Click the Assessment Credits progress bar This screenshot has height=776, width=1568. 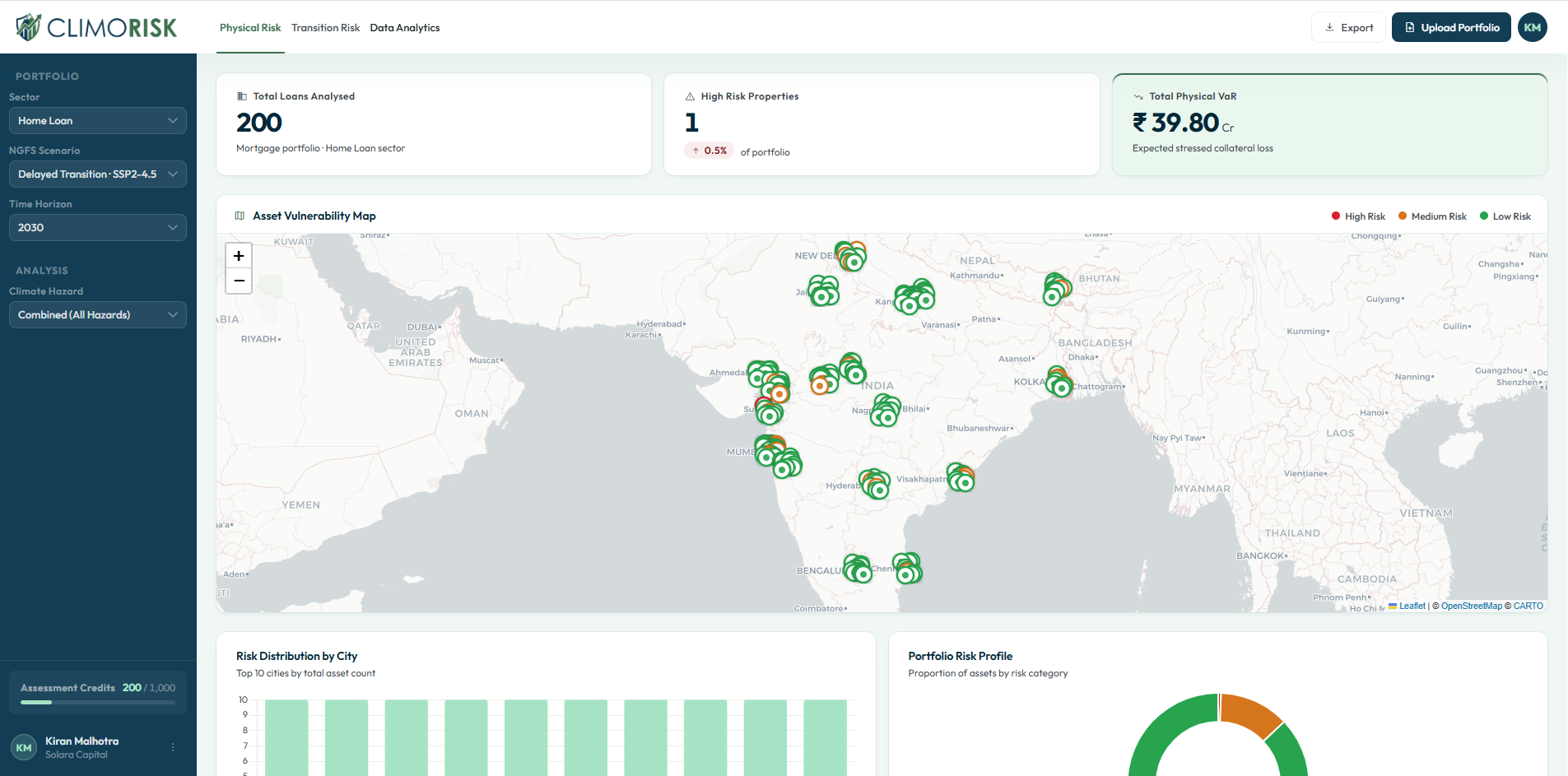(x=98, y=702)
